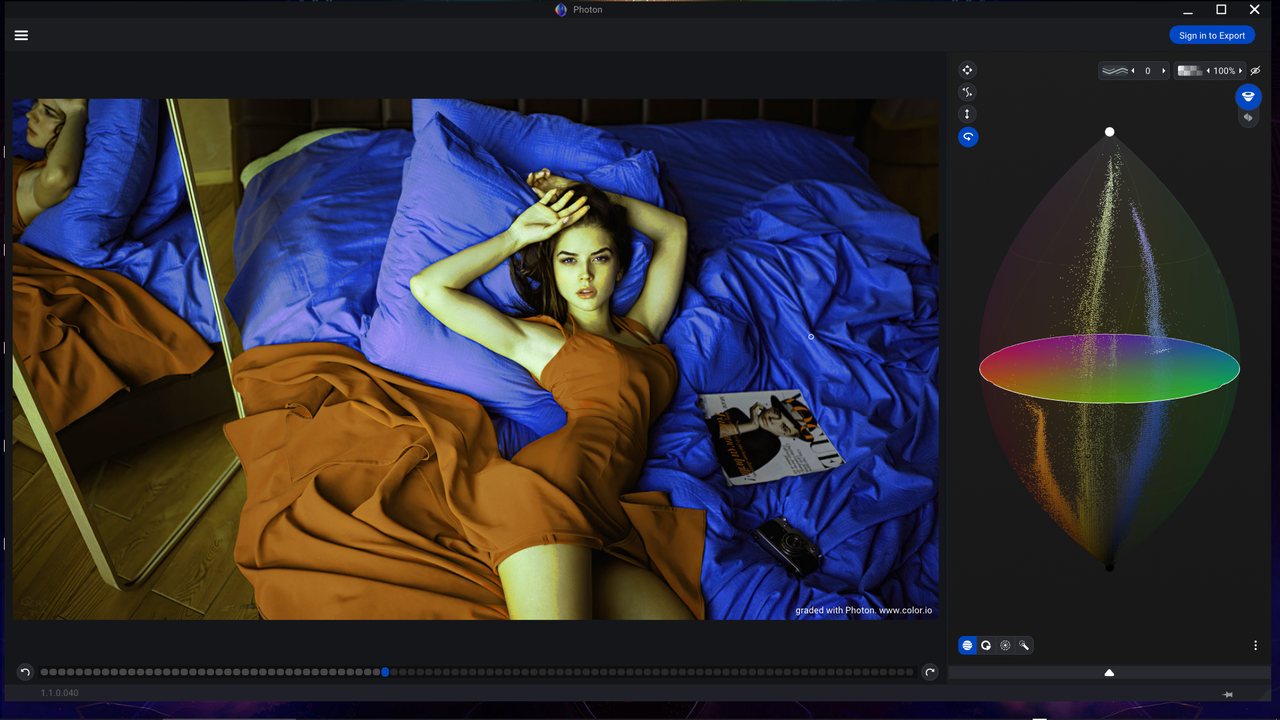Select the vertical up-down arrow tool
Viewport: 1280px width, 720px height.
(x=967, y=114)
